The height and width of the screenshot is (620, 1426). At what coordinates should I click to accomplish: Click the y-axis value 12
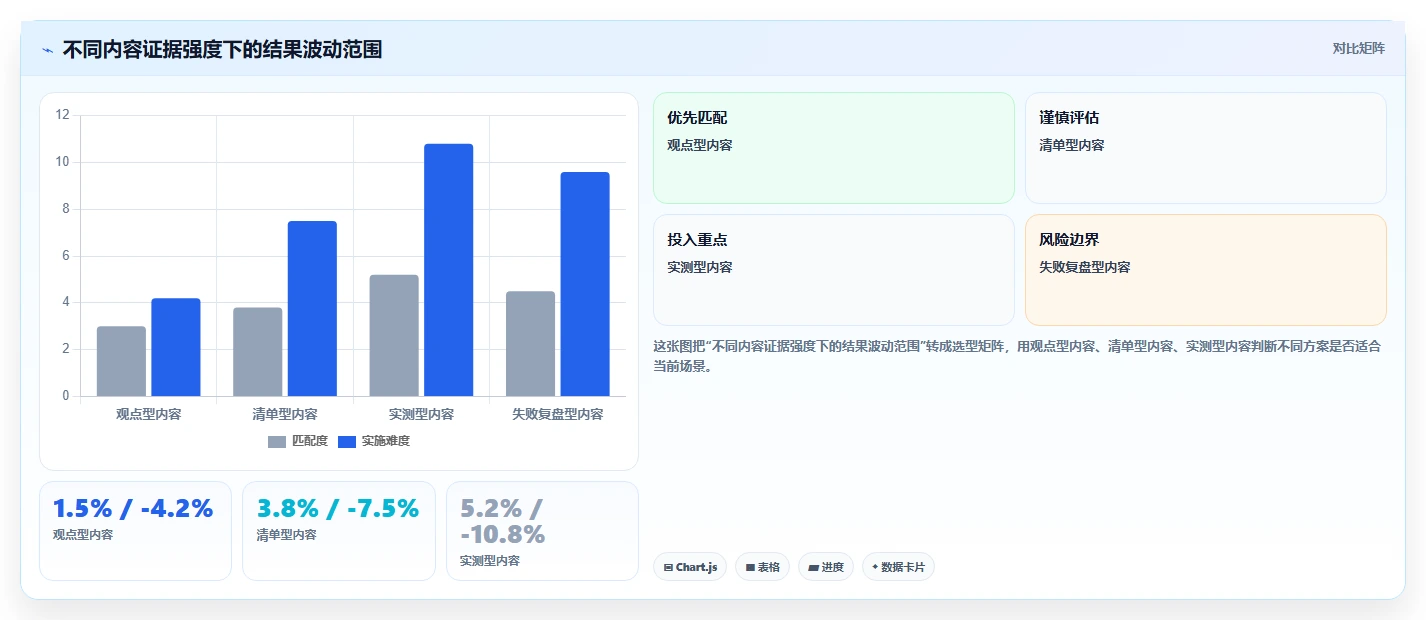63,115
